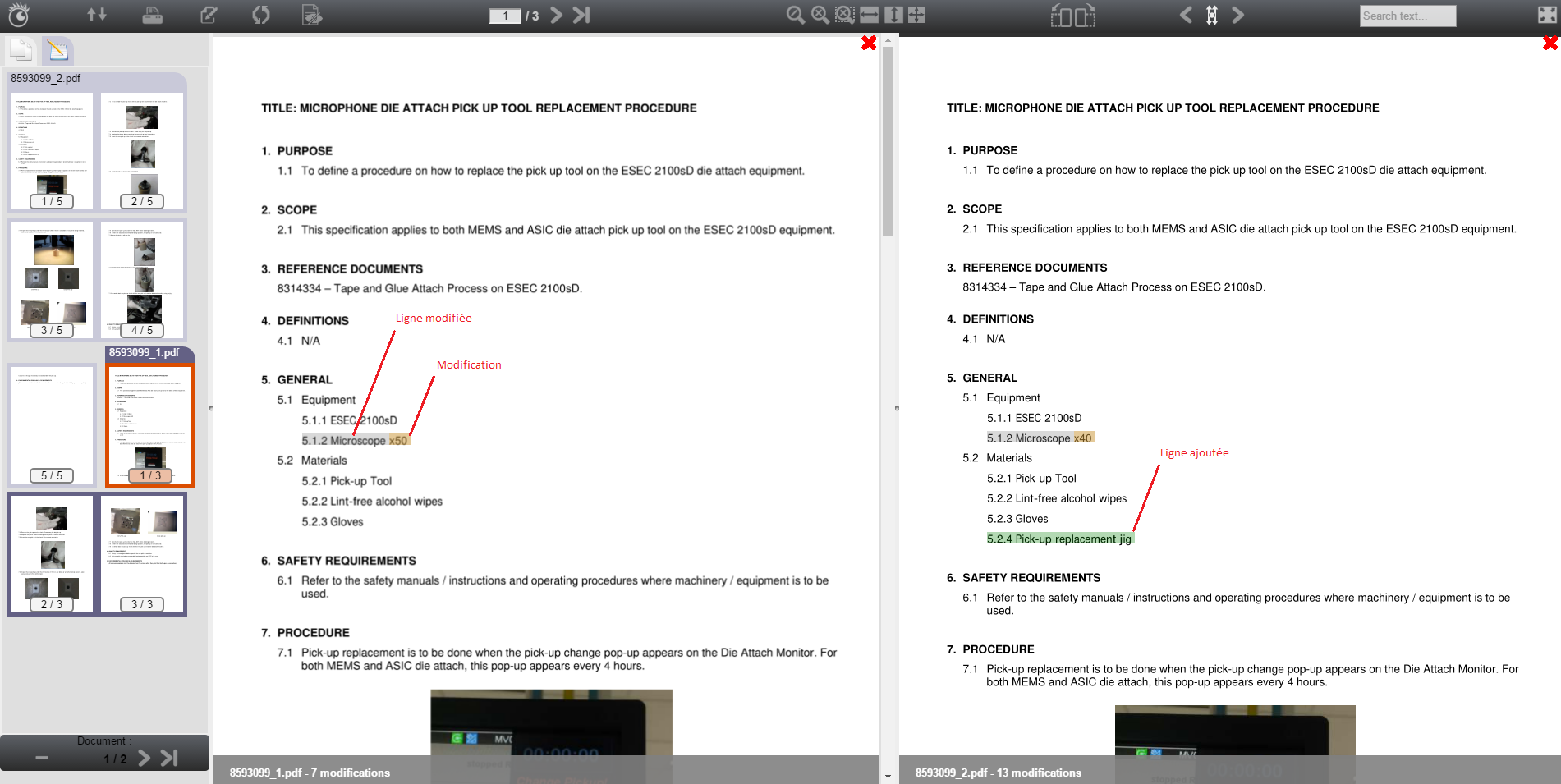Go to next difference with right chevron
Image resolution: width=1561 pixels, height=784 pixels.
(1237, 15)
